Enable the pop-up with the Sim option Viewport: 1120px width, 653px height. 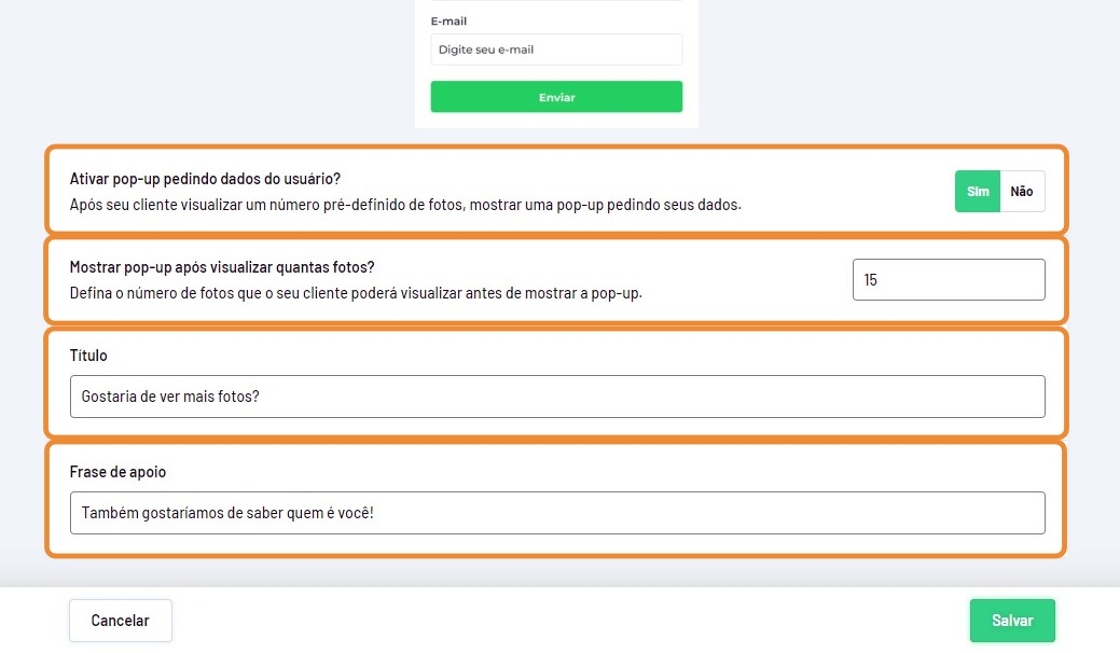(977, 191)
